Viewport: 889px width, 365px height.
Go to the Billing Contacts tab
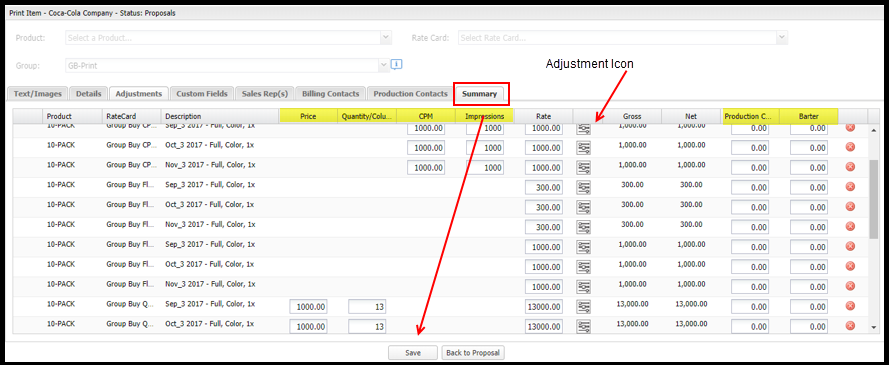click(x=331, y=94)
